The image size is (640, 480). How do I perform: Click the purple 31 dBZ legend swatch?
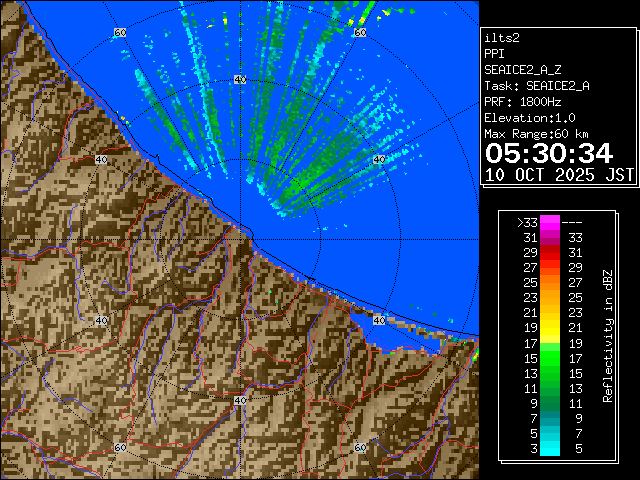pos(550,238)
